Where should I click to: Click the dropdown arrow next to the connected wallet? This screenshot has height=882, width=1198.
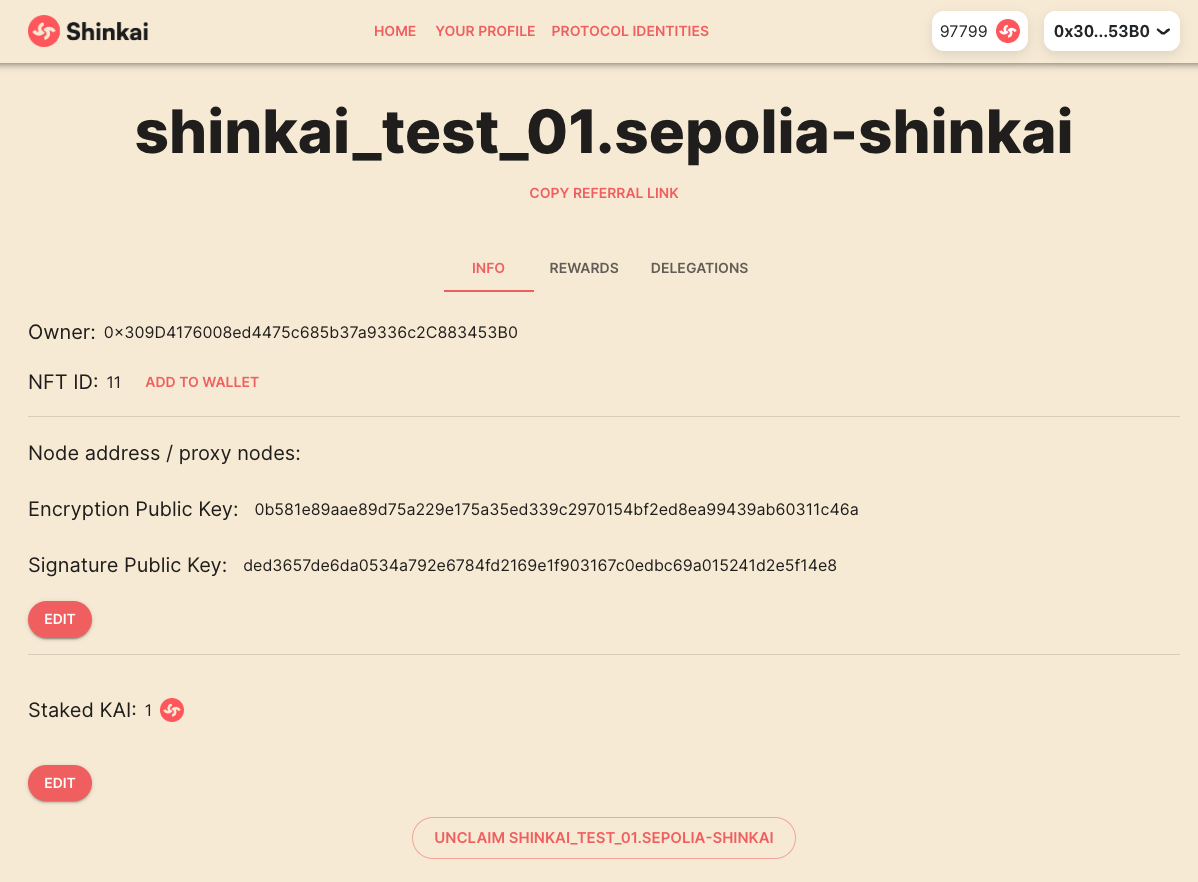click(x=1163, y=31)
